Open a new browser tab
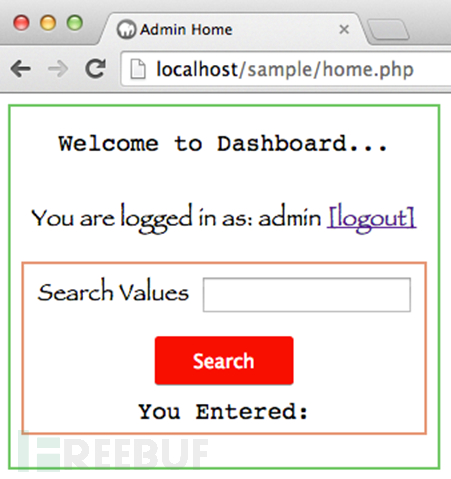451x479 pixels. pos(388,29)
